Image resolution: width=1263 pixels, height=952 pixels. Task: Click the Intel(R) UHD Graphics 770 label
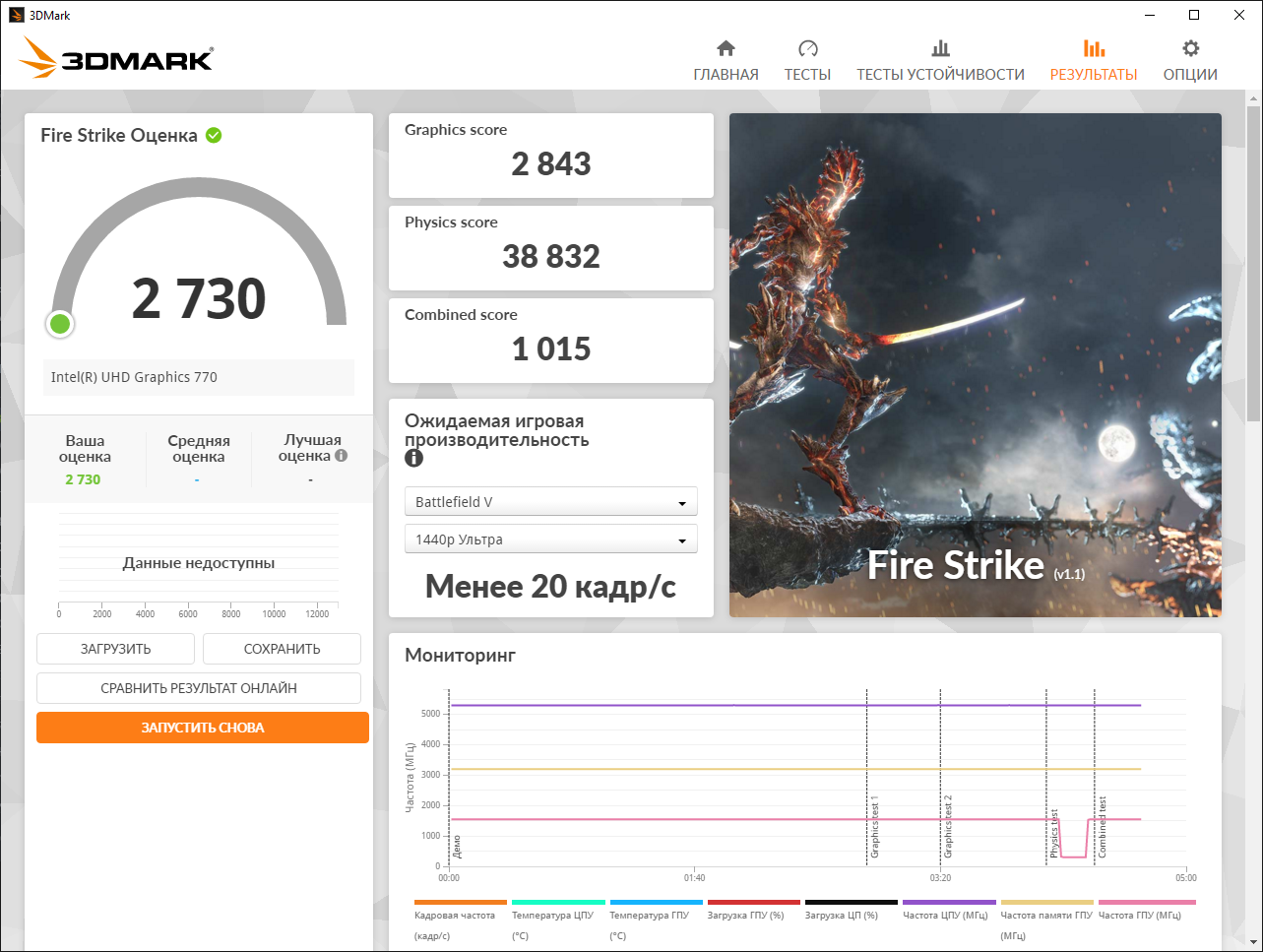[134, 377]
